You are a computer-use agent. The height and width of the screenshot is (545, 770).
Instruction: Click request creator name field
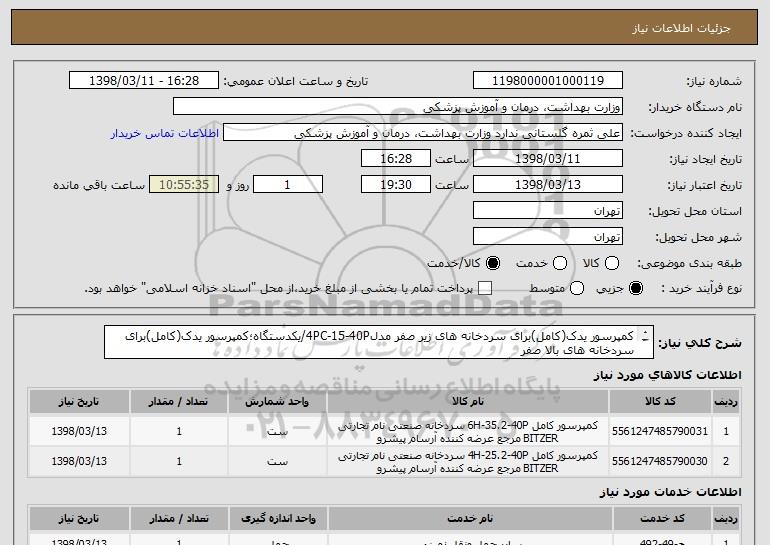(x=423, y=133)
